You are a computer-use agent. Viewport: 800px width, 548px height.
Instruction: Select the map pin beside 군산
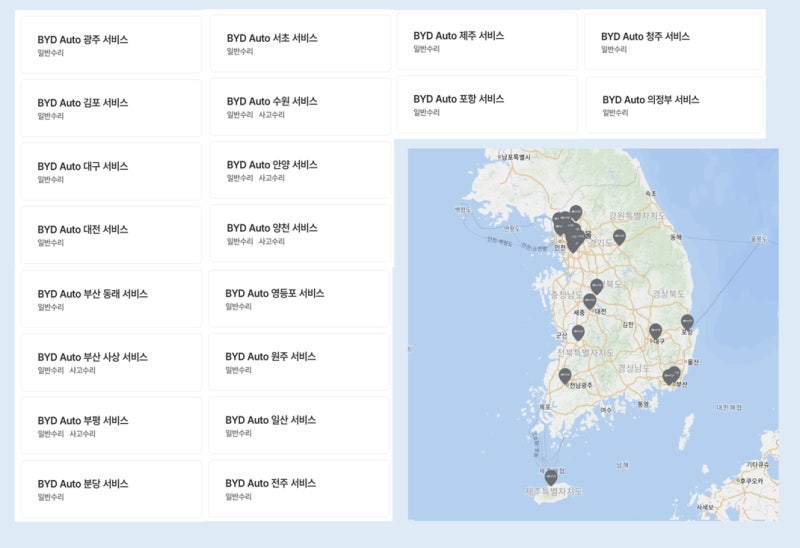[x=578, y=333]
